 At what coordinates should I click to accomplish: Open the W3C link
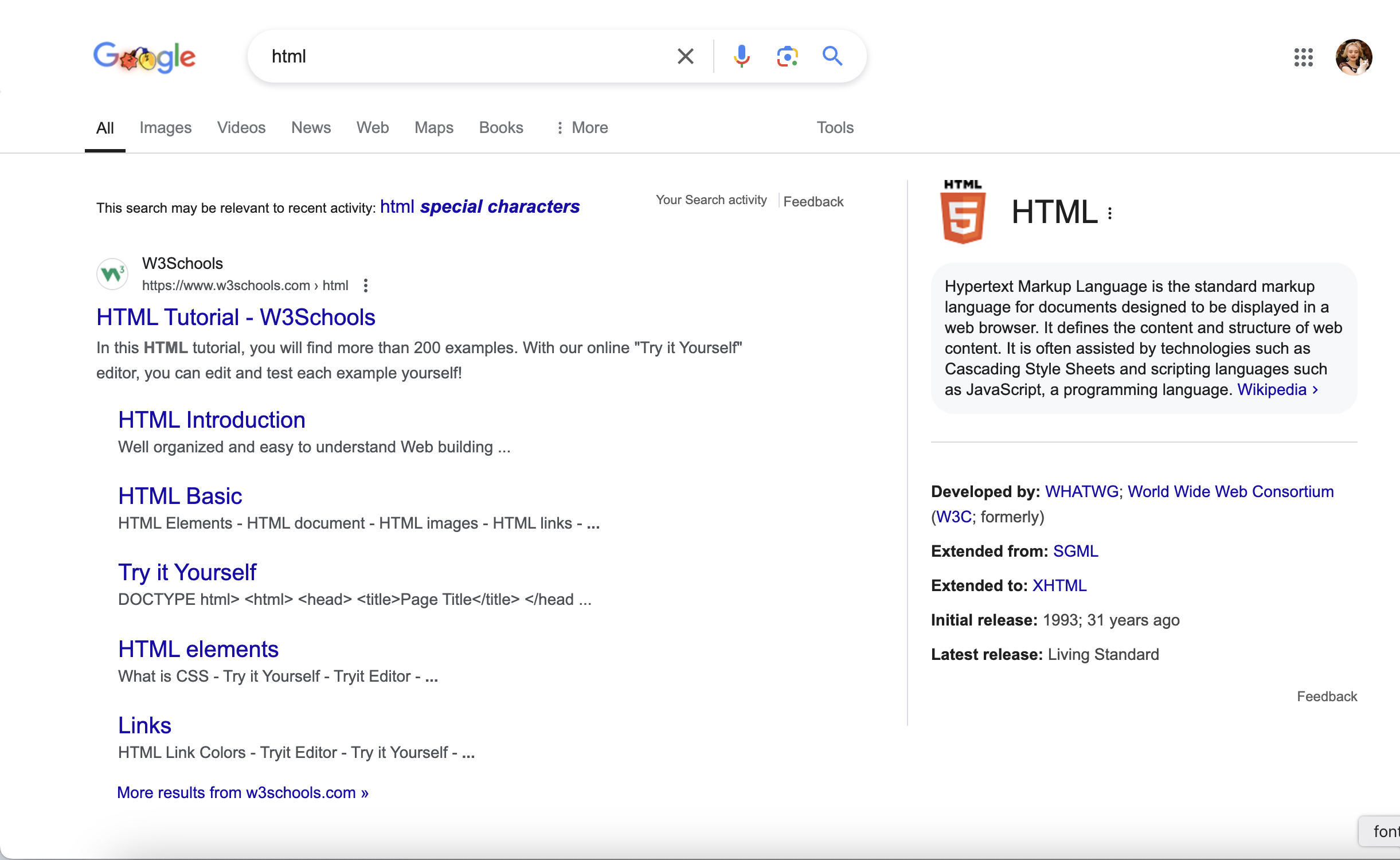pyautogui.click(x=953, y=517)
